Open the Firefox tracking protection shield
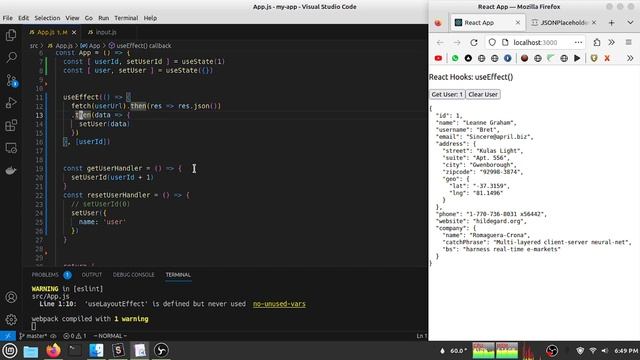Screen dimensions: 640x360 pos(492,42)
